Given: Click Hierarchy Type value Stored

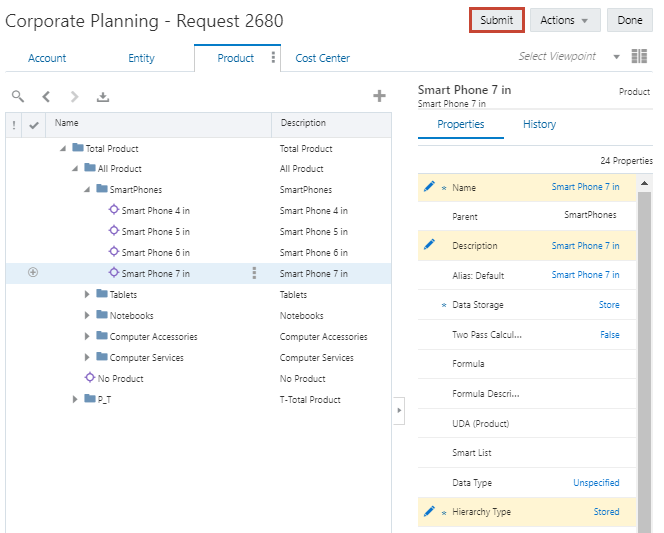Looking at the screenshot, I should pyautogui.click(x=606, y=511).
